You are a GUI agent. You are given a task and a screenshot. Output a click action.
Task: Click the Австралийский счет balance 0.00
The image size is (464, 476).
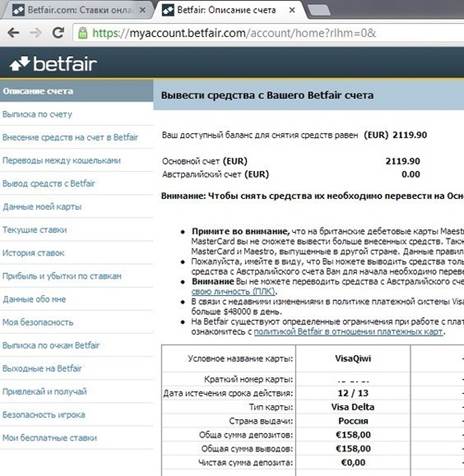pos(411,174)
